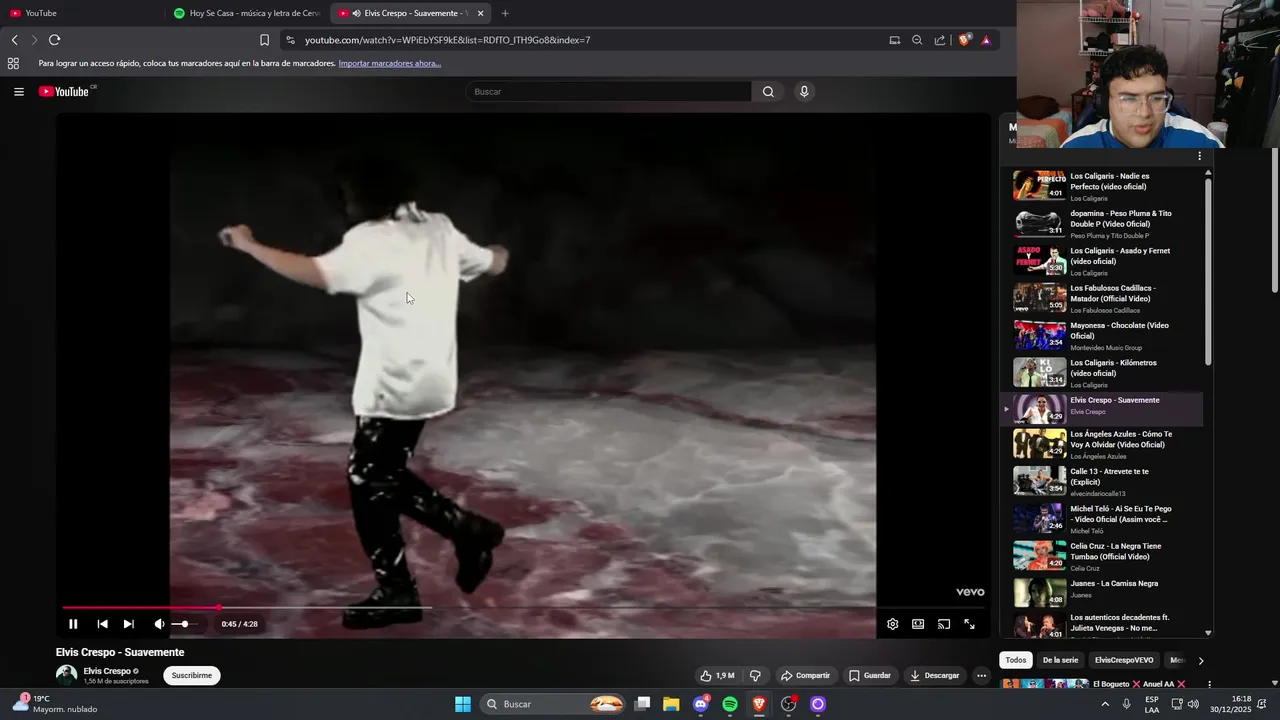The width and height of the screenshot is (1280, 720).
Task: Select the ElvisCrespoVEVO filter chip
Action: click(x=1124, y=660)
